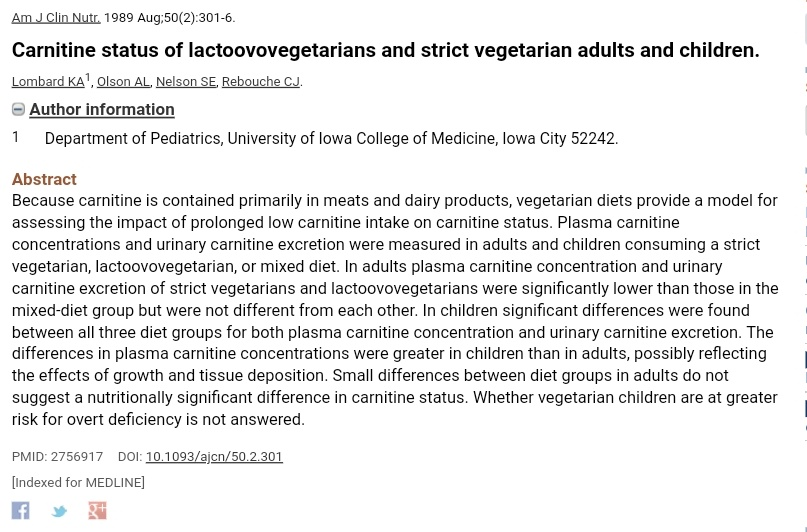Image resolution: width=807 pixels, height=532 pixels.
Task: Share article on Twitter
Action: [59, 511]
